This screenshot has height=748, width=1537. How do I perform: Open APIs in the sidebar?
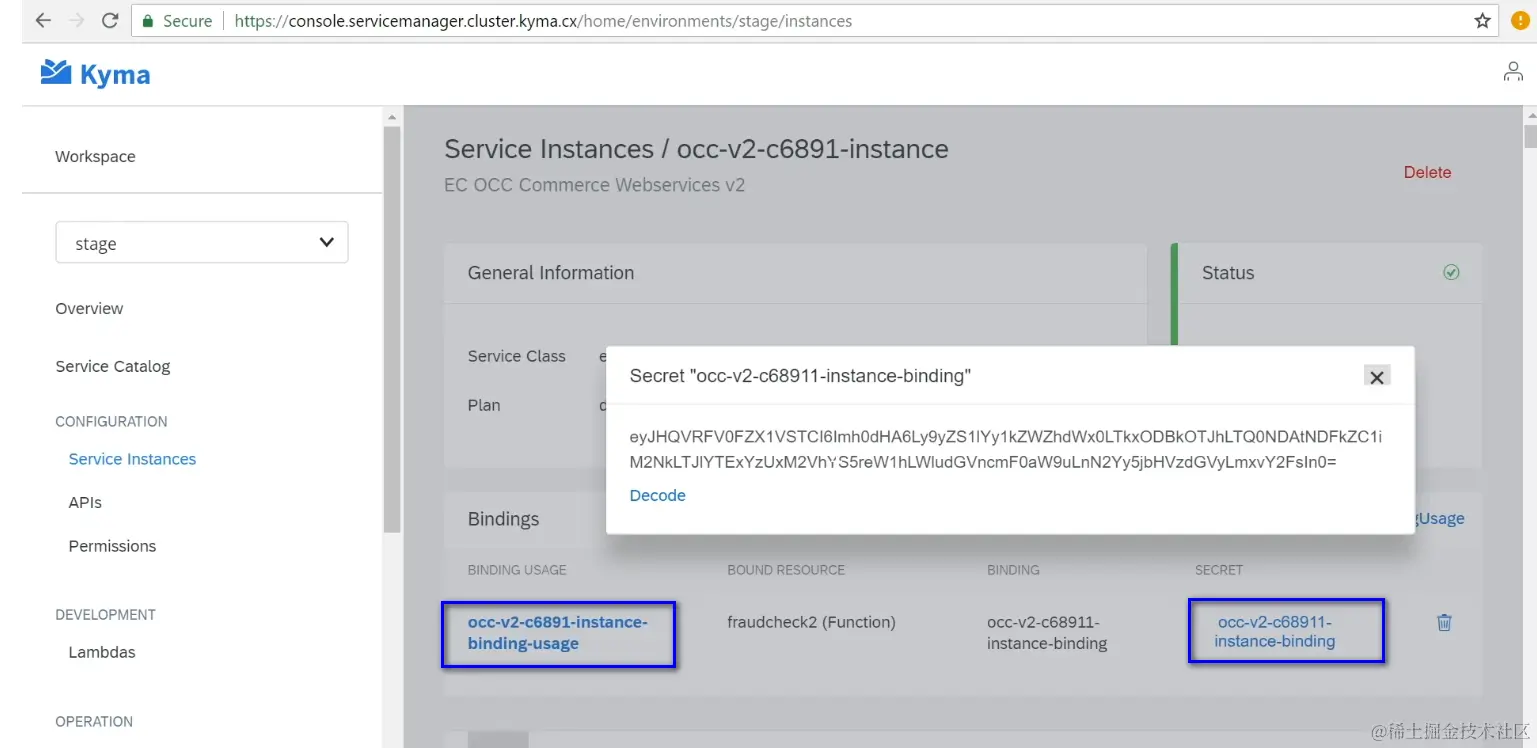click(x=85, y=503)
